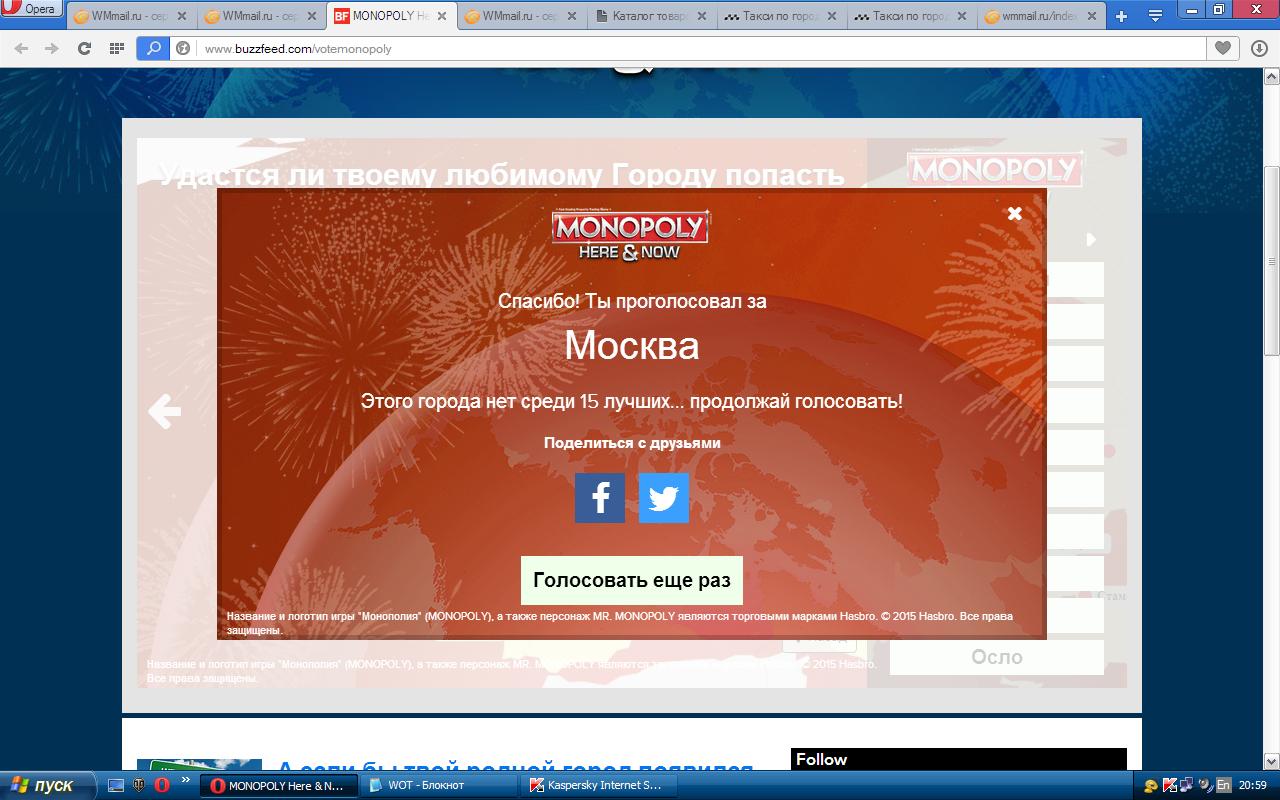Screen dimensions: 1280x800
Task: Activate MONOPOLY Here taskbar button
Action: tap(278, 786)
